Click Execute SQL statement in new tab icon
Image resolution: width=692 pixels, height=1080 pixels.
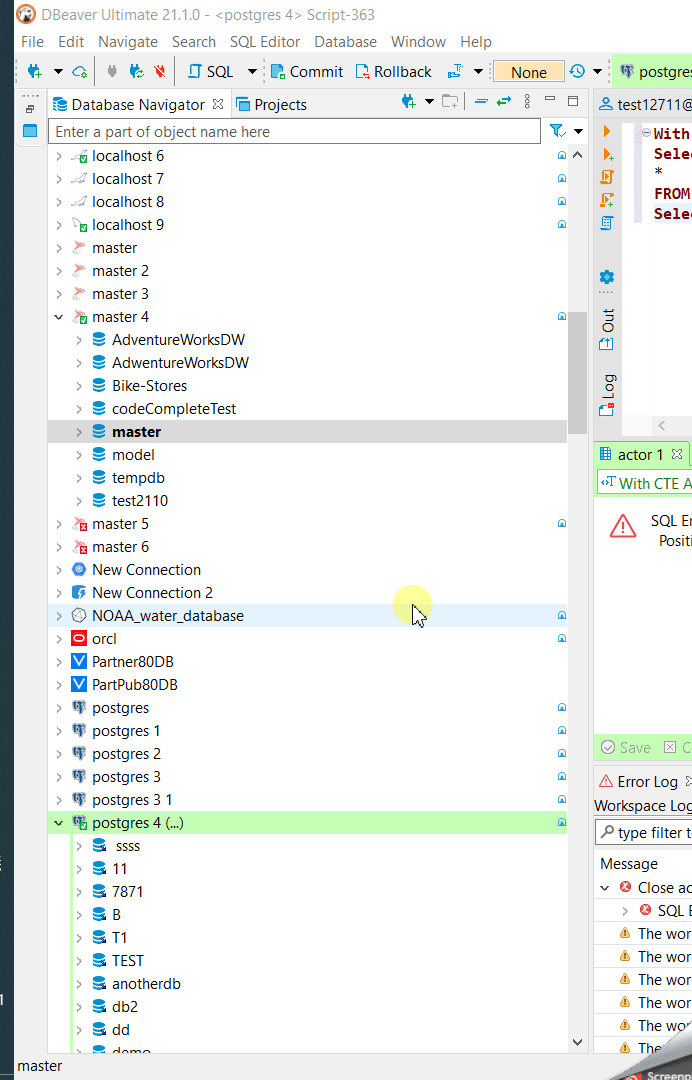click(607, 154)
